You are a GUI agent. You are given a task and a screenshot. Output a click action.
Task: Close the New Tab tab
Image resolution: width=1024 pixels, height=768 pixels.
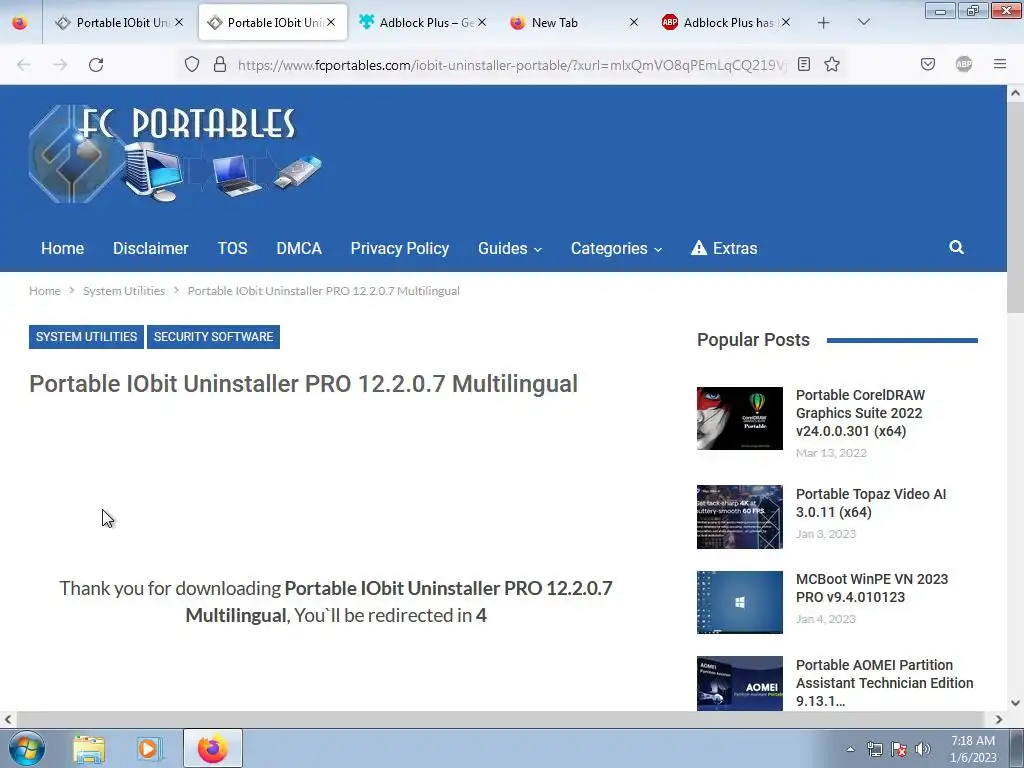pos(633,22)
